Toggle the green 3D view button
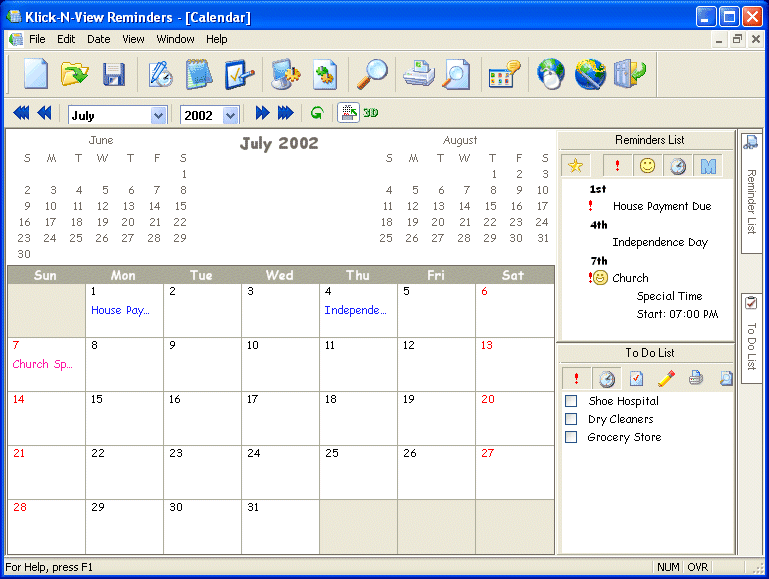The width and height of the screenshot is (769, 579). click(x=370, y=113)
